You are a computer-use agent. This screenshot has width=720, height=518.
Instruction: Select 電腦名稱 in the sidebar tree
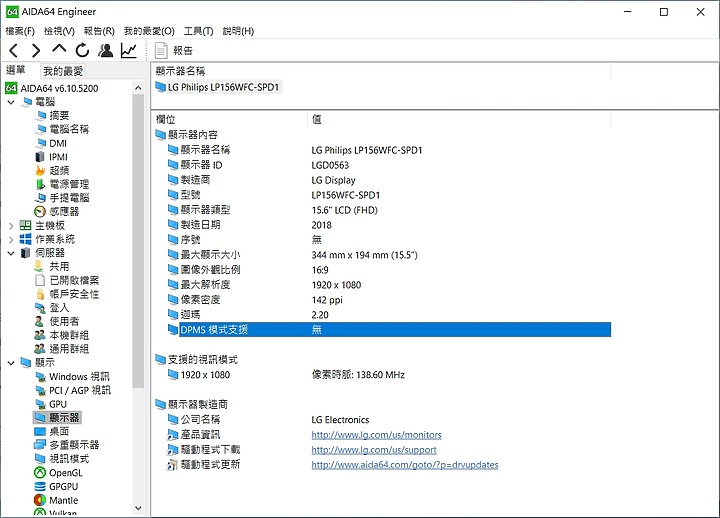click(62, 130)
